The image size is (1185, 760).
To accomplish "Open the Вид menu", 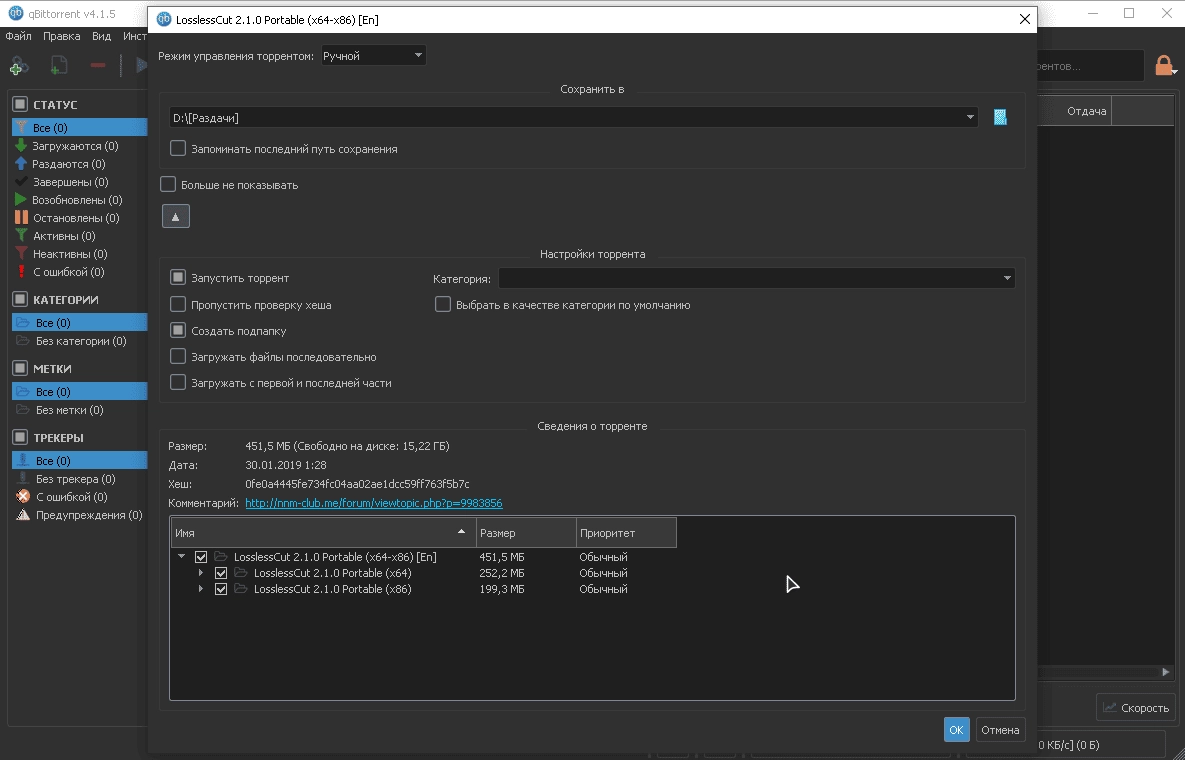I will coord(101,36).
